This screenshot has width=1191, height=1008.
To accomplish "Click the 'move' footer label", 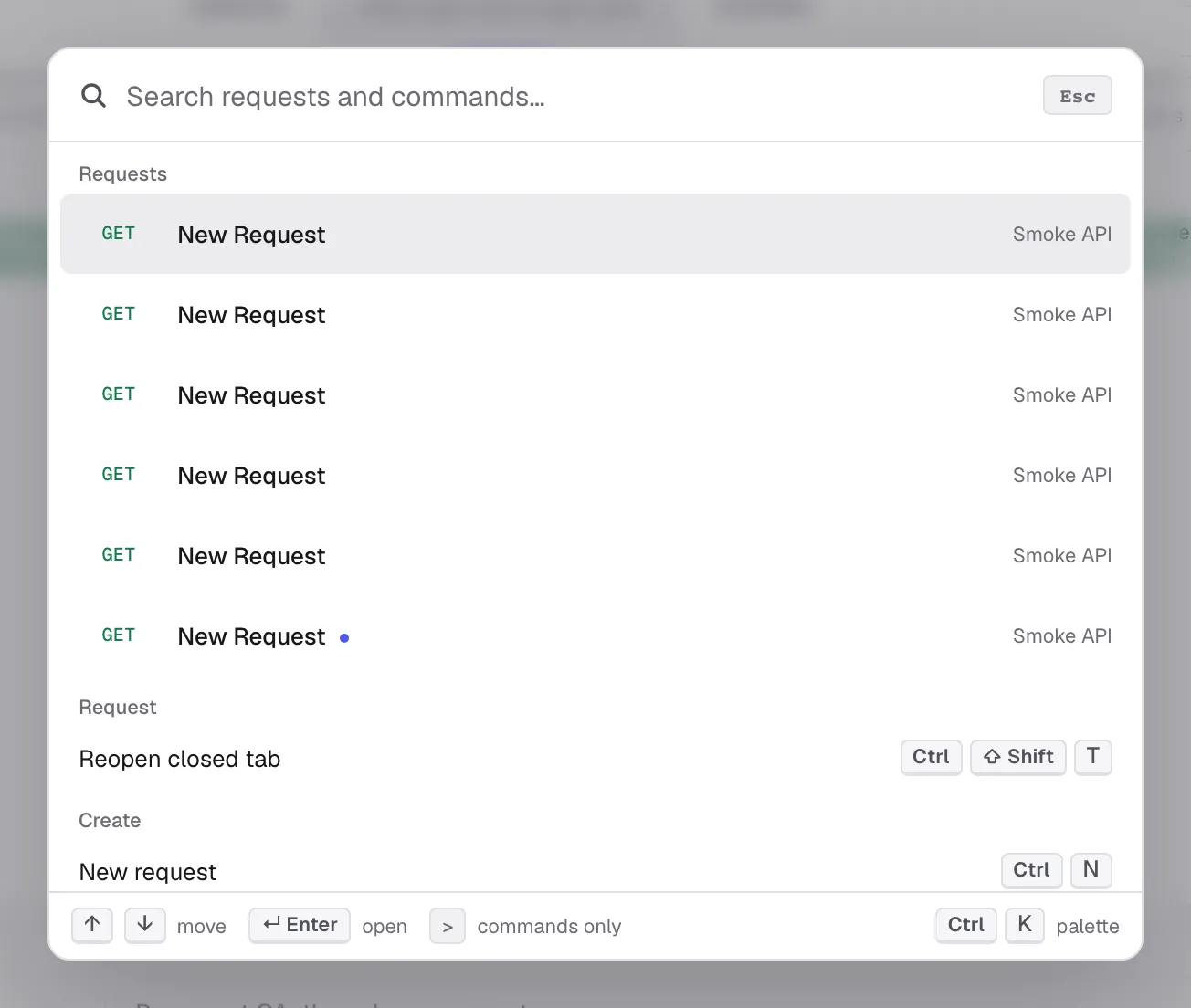I will click(202, 926).
